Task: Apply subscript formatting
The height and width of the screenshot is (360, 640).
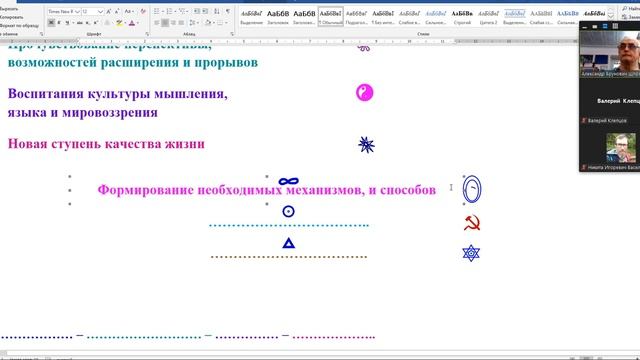Action: point(88,23)
